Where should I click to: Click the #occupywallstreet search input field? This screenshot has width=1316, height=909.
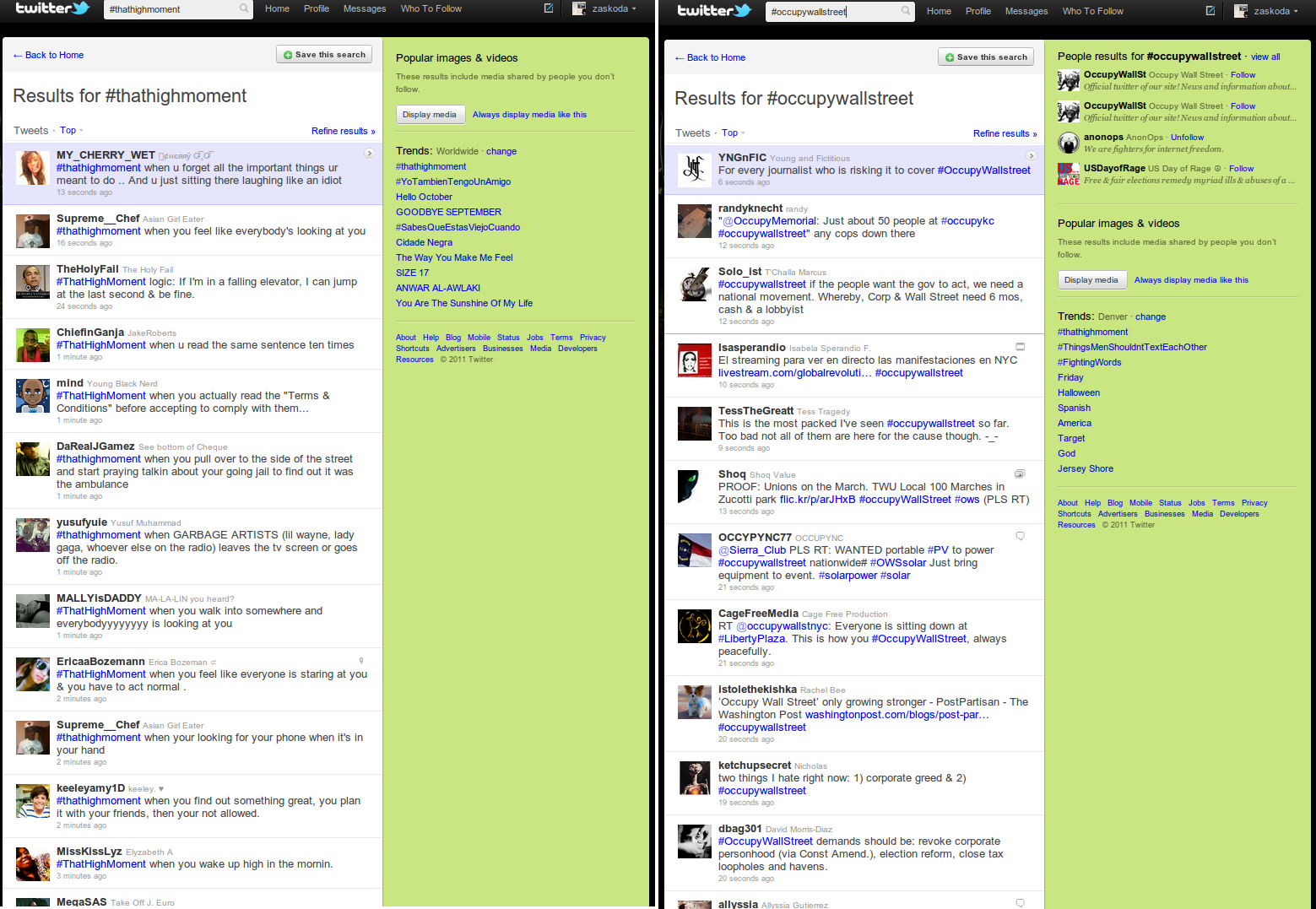(840, 12)
